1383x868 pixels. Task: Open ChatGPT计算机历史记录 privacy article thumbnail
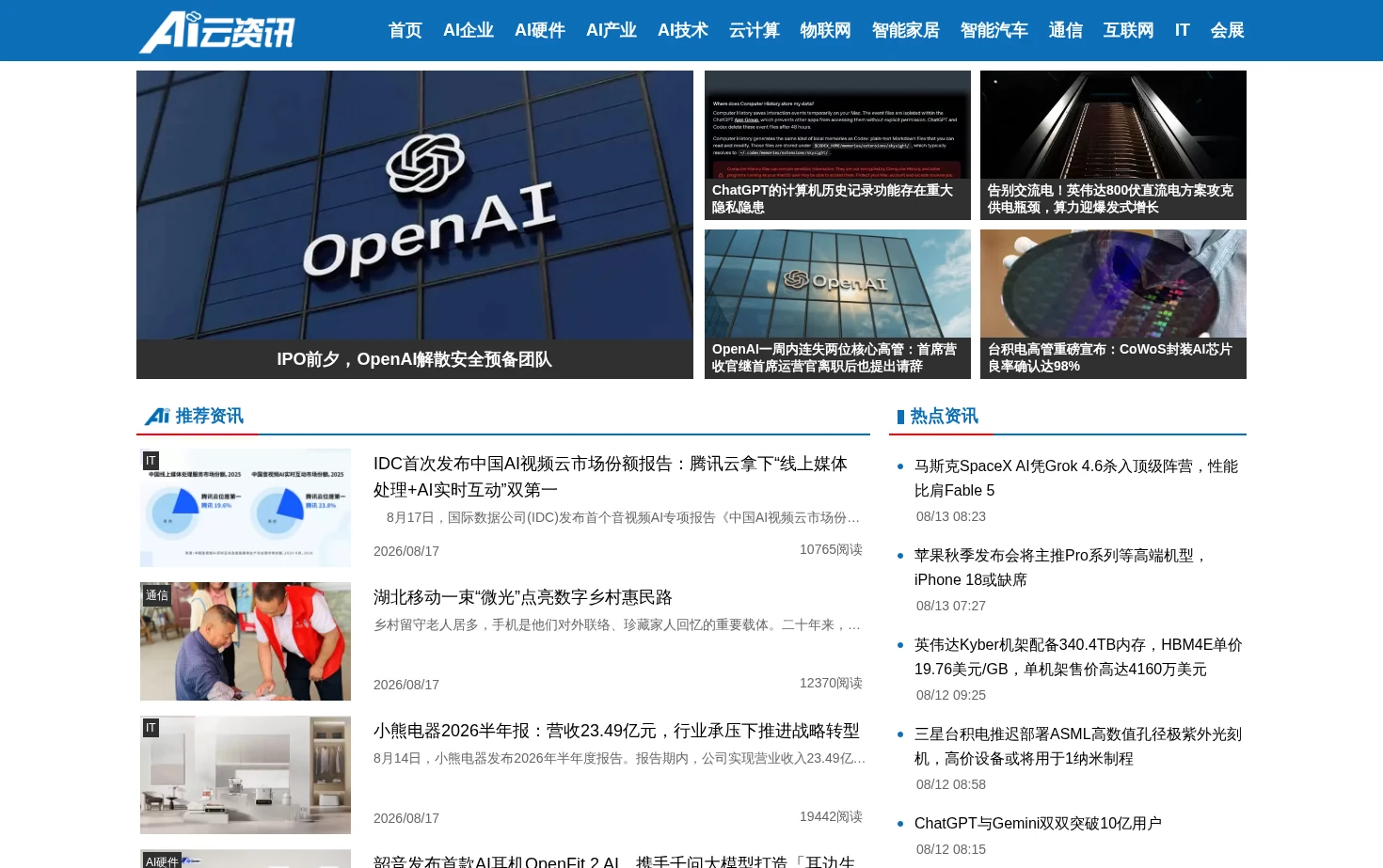[837, 125]
